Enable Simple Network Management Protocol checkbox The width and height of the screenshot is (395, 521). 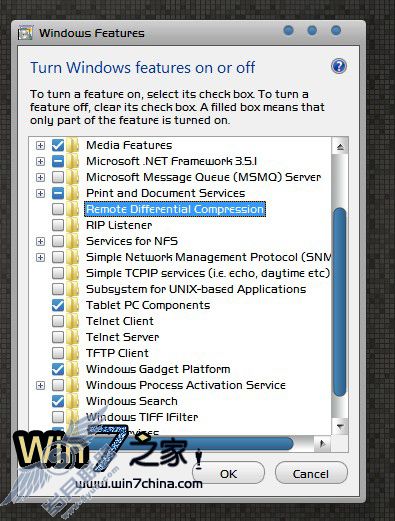(58, 257)
